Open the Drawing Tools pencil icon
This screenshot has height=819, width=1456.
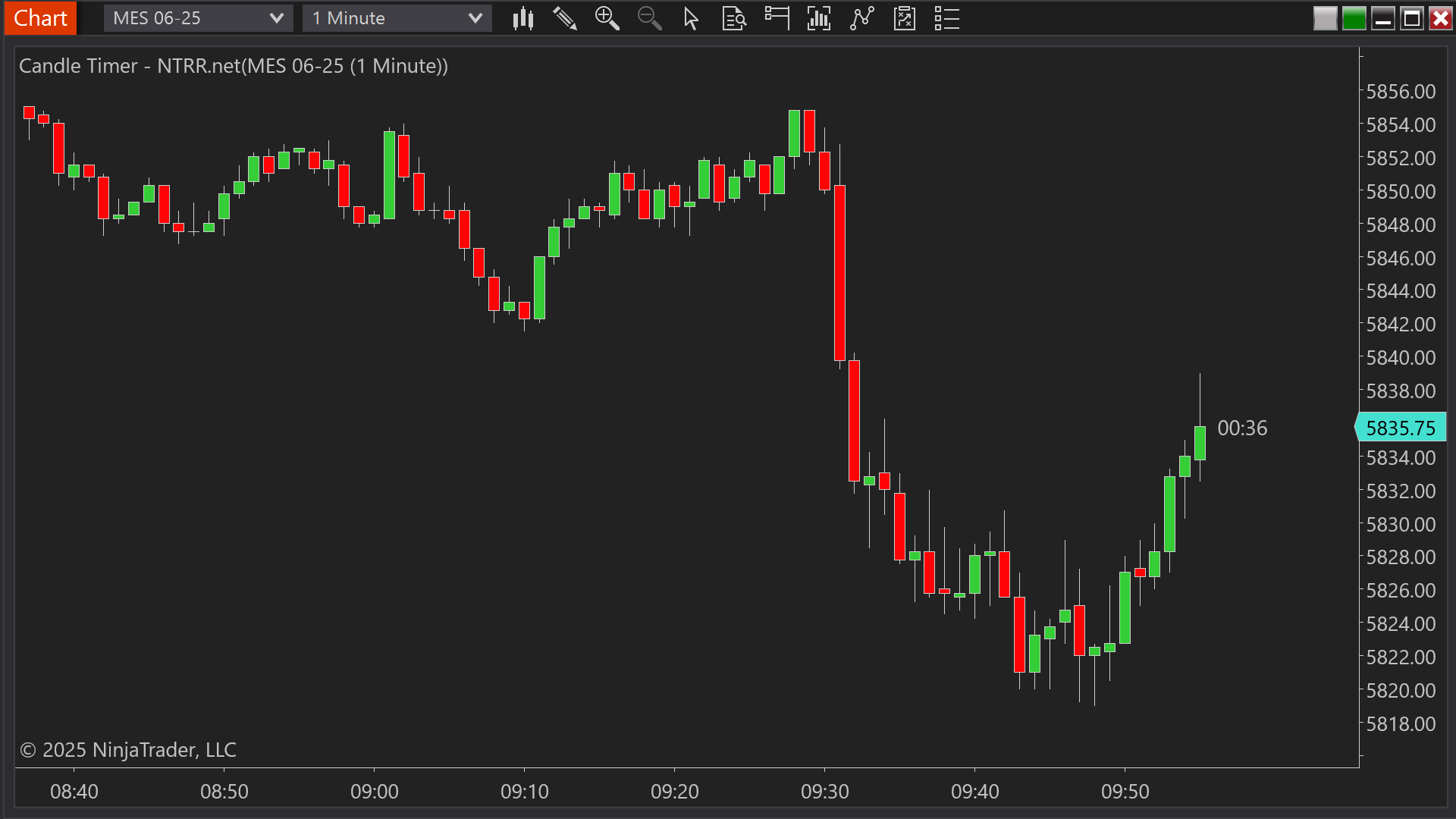coord(565,18)
